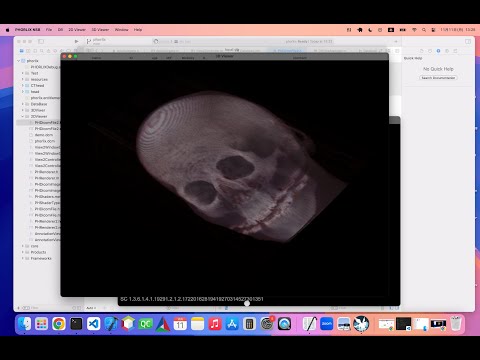Open the 2D Viewer menu
480x360 pixels.
click(77, 30)
